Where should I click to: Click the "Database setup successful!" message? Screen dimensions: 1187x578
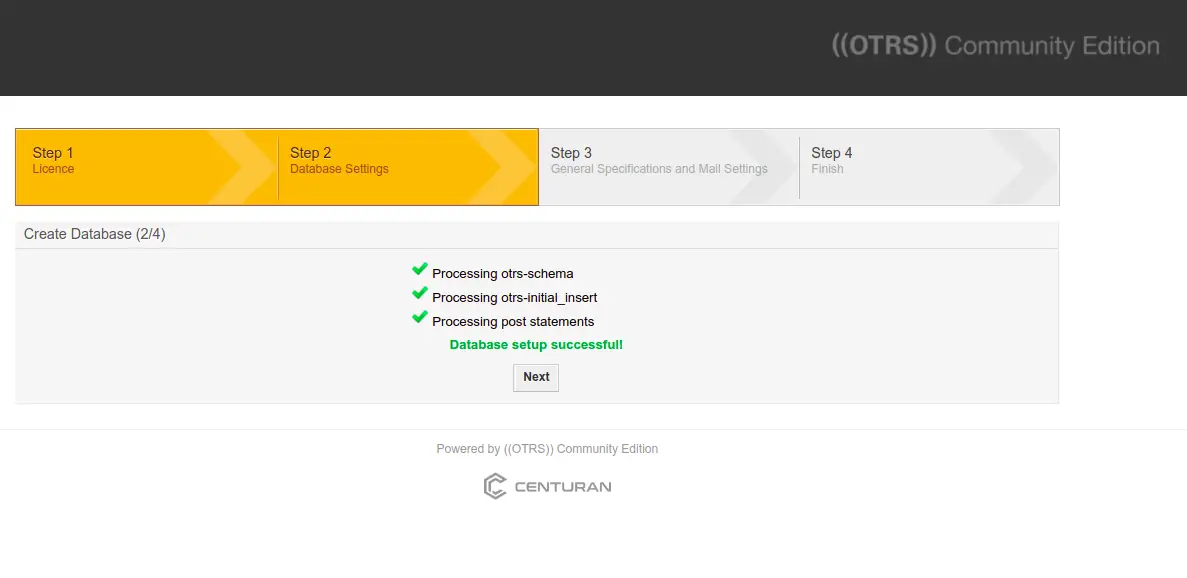[x=536, y=345]
